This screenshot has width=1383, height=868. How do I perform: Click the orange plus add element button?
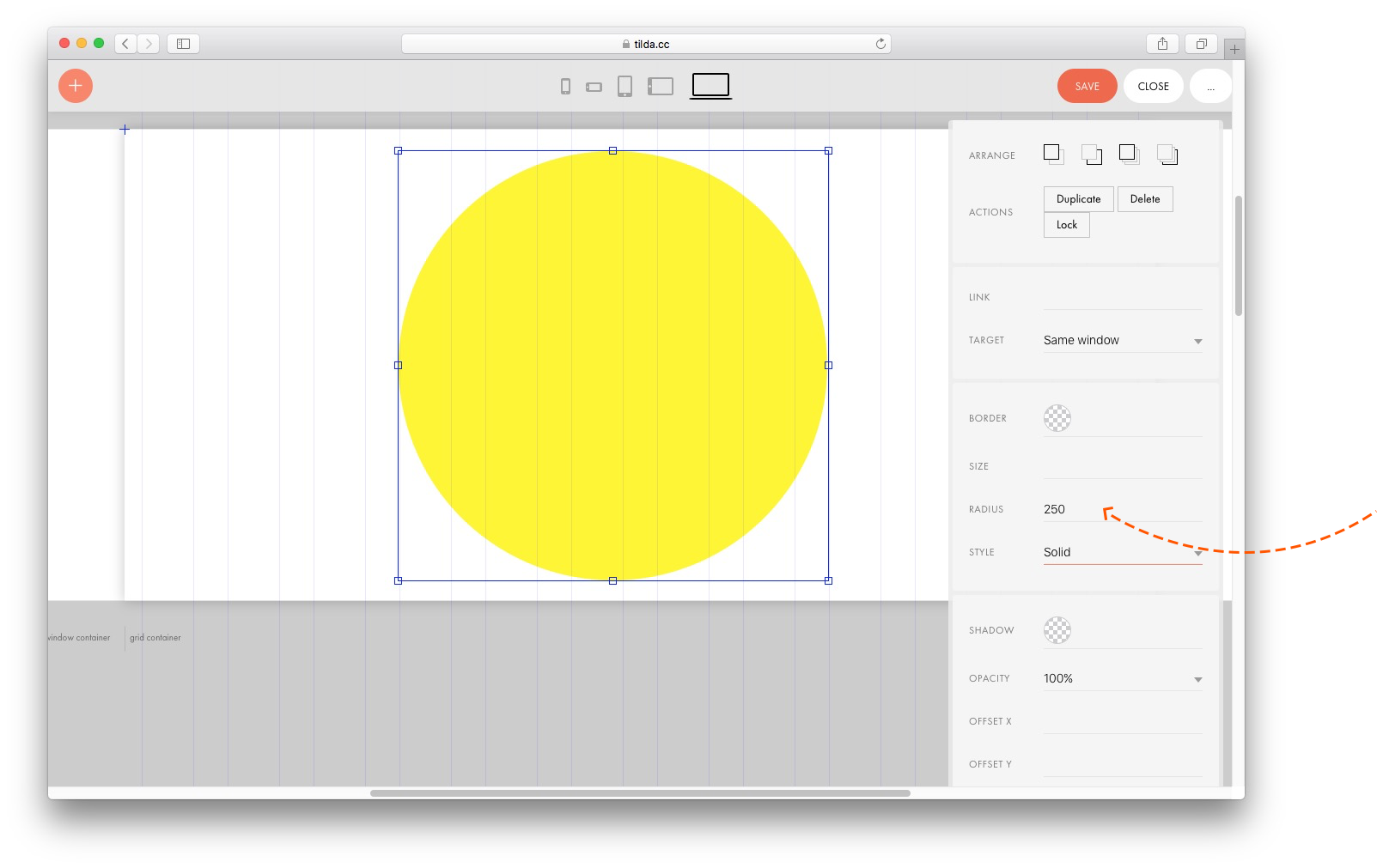click(76, 86)
